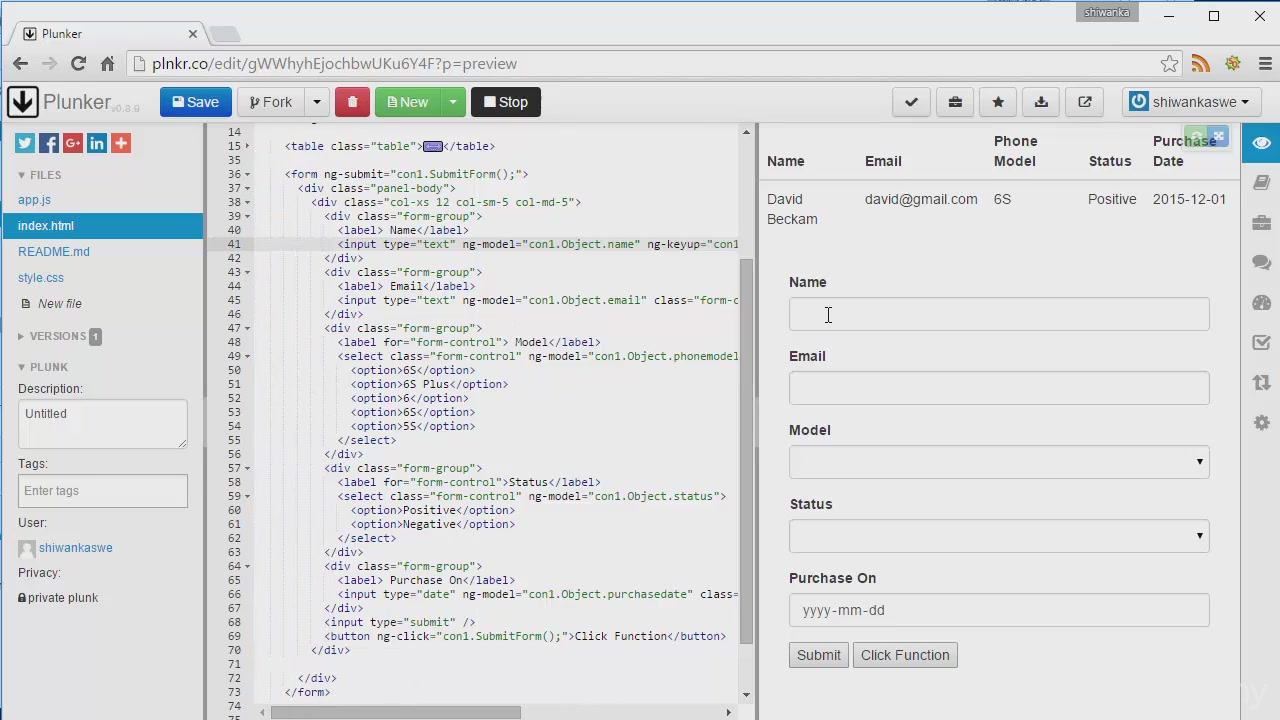Expand the folded table code marker
1280x720 pixels.
tap(432, 146)
